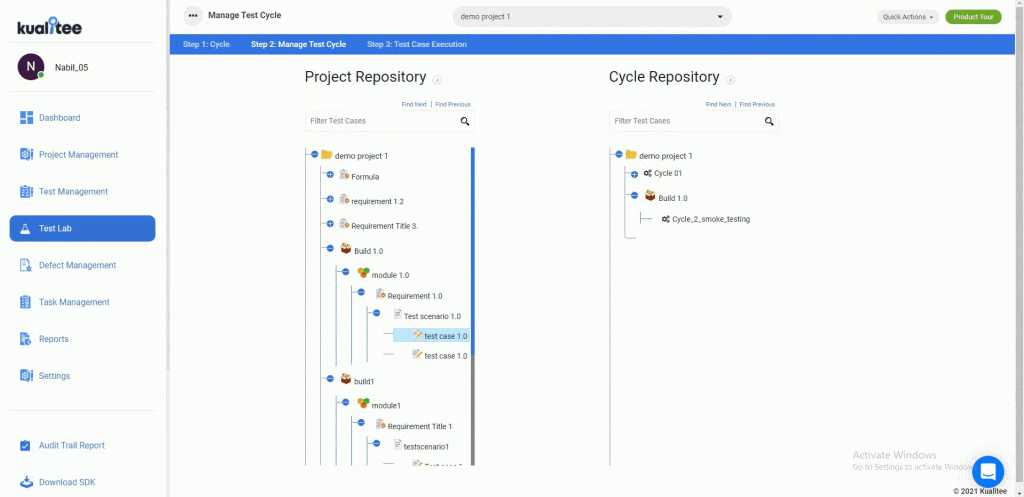This screenshot has width=1024, height=497.
Task: Click the Test scenario 1.0 document icon
Action: (397, 314)
